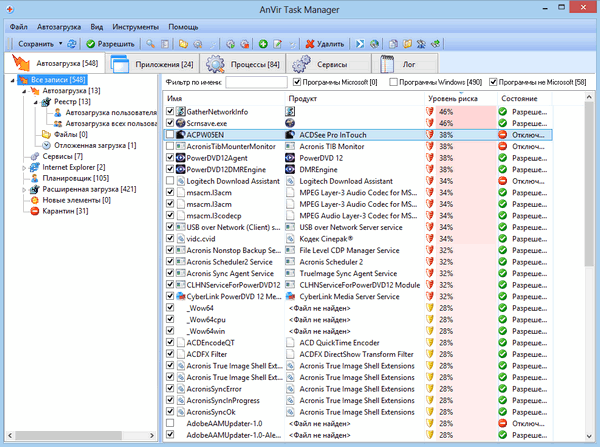
Task: Click the gear icon on Процессы tab
Action: pos(217,64)
